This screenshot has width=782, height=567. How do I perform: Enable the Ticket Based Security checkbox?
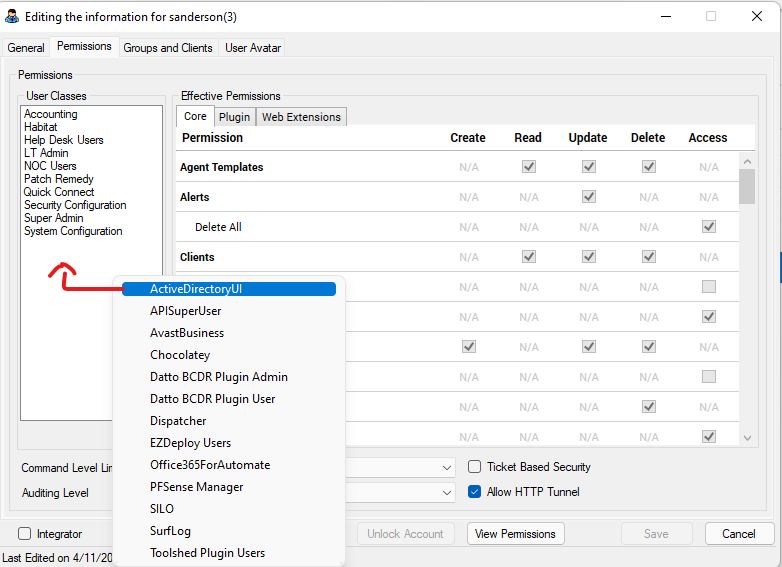coord(475,467)
